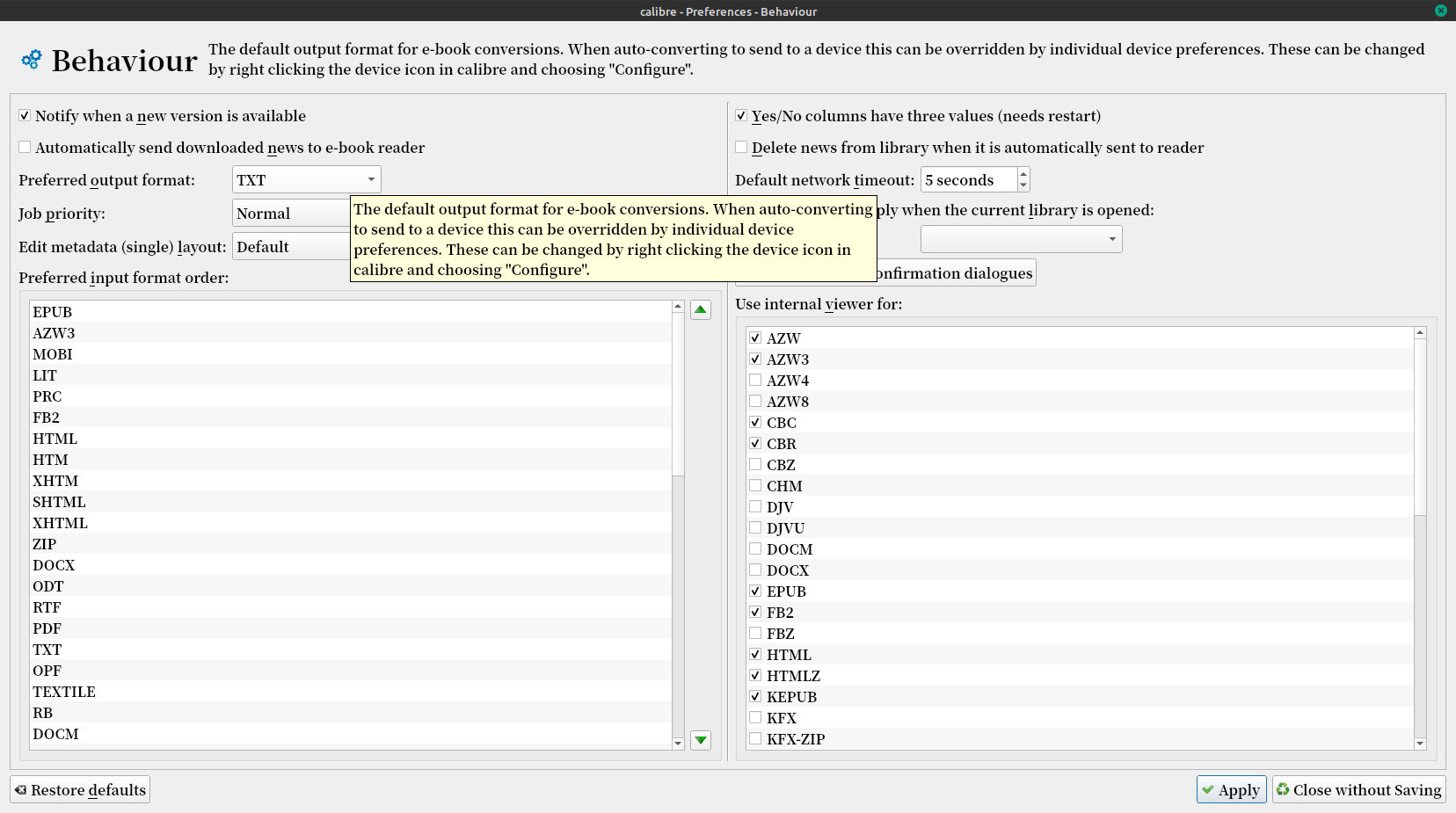Click the input format order list scrollbar

pos(678,394)
